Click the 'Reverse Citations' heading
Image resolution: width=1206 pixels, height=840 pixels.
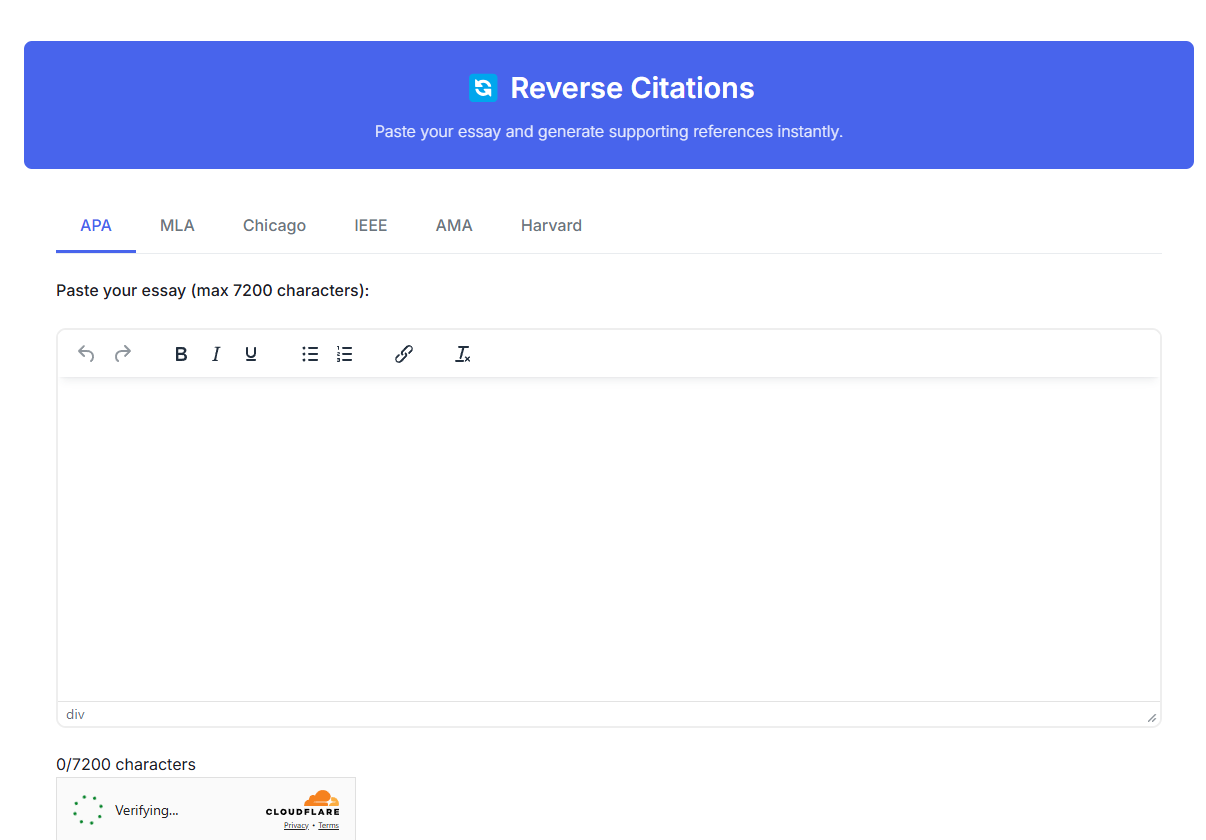pos(632,88)
